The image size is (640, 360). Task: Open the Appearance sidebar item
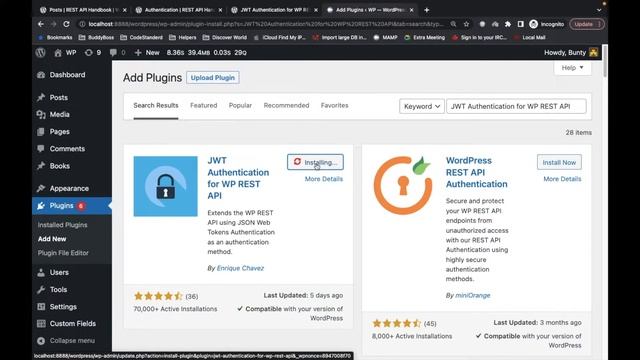69,189
